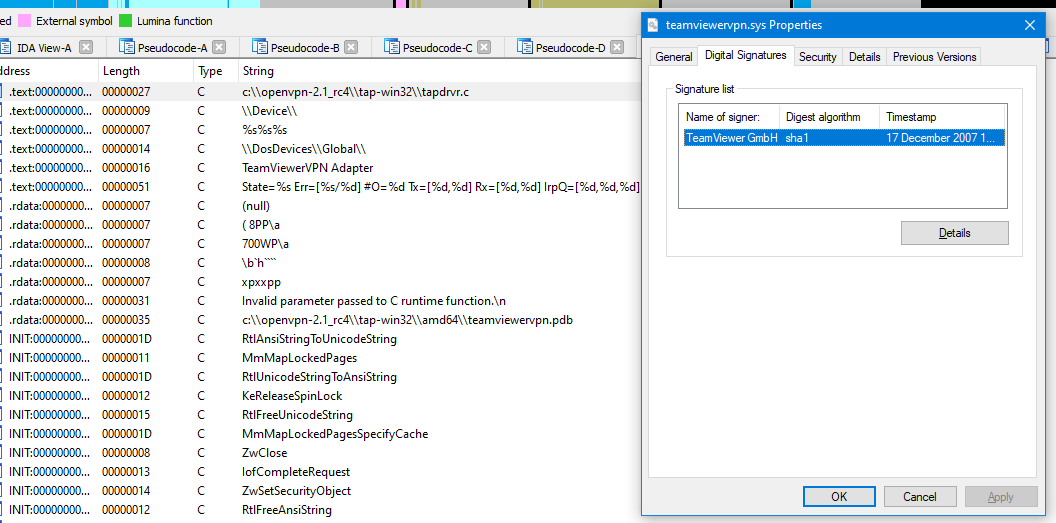Switch to the Pseudocode-C tab
The height and width of the screenshot is (523, 1056).
(x=437, y=47)
